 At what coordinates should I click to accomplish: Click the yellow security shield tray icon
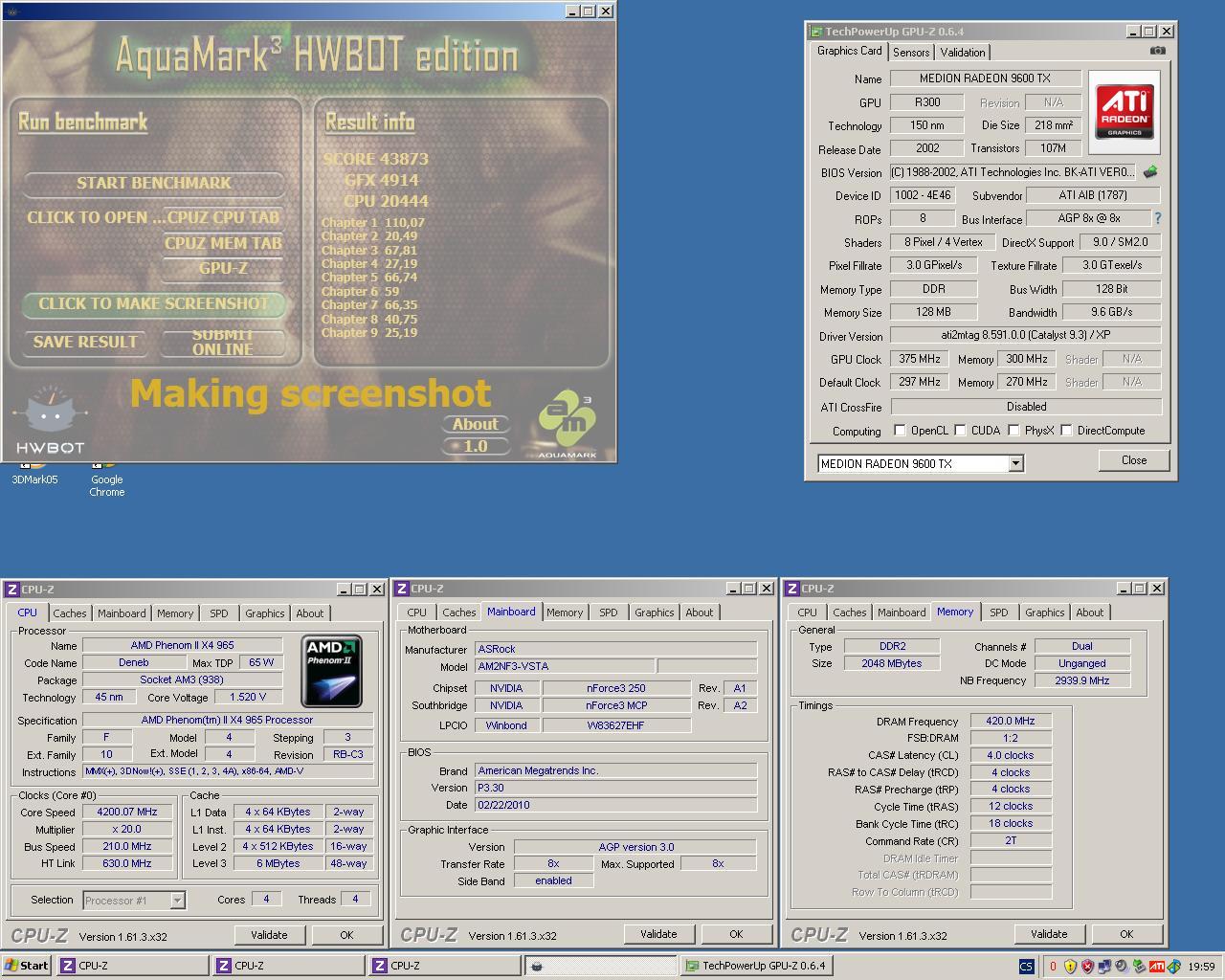[x=1070, y=967]
